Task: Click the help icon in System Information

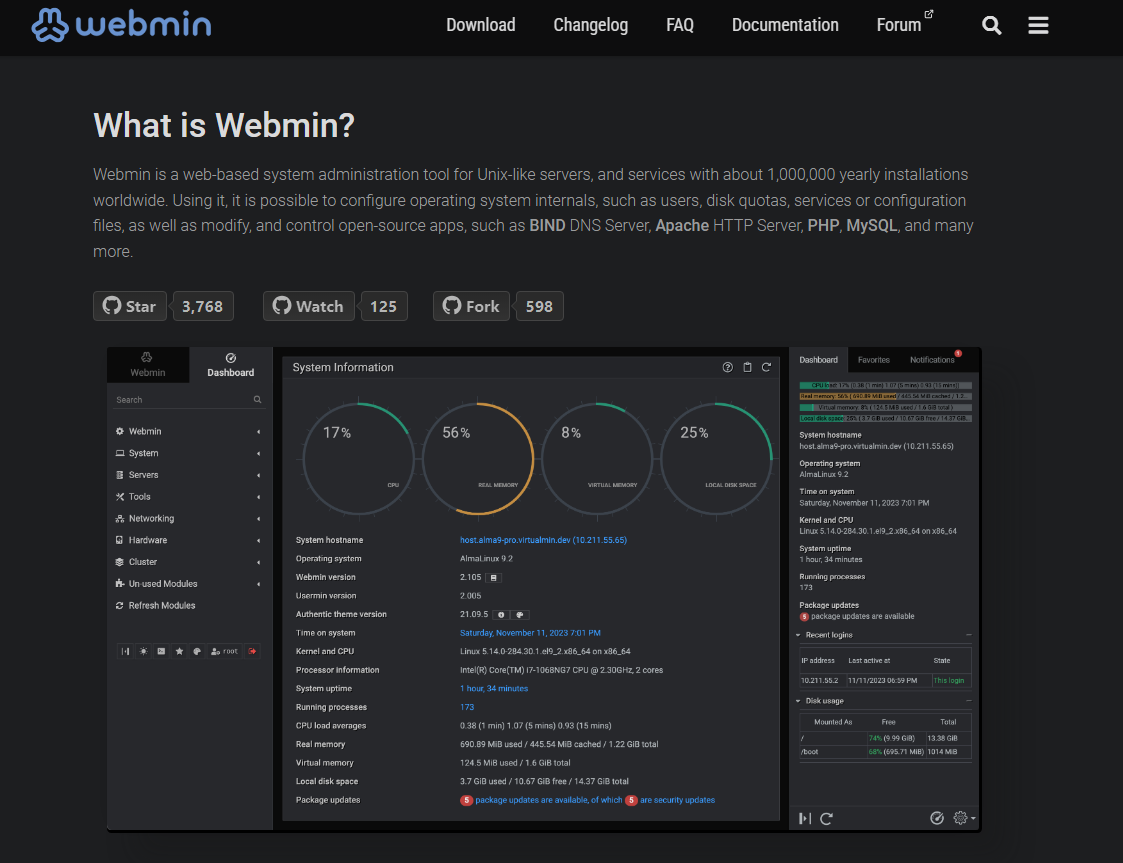Action: [728, 367]
